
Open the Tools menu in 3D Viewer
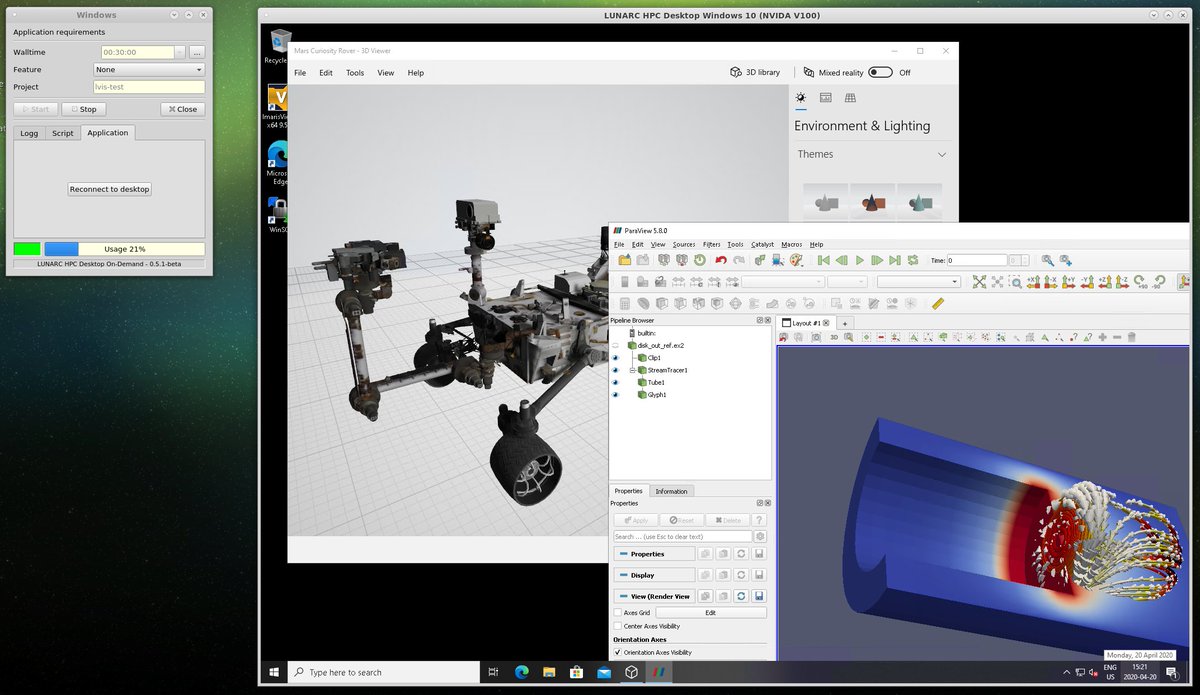click(355, 73)
